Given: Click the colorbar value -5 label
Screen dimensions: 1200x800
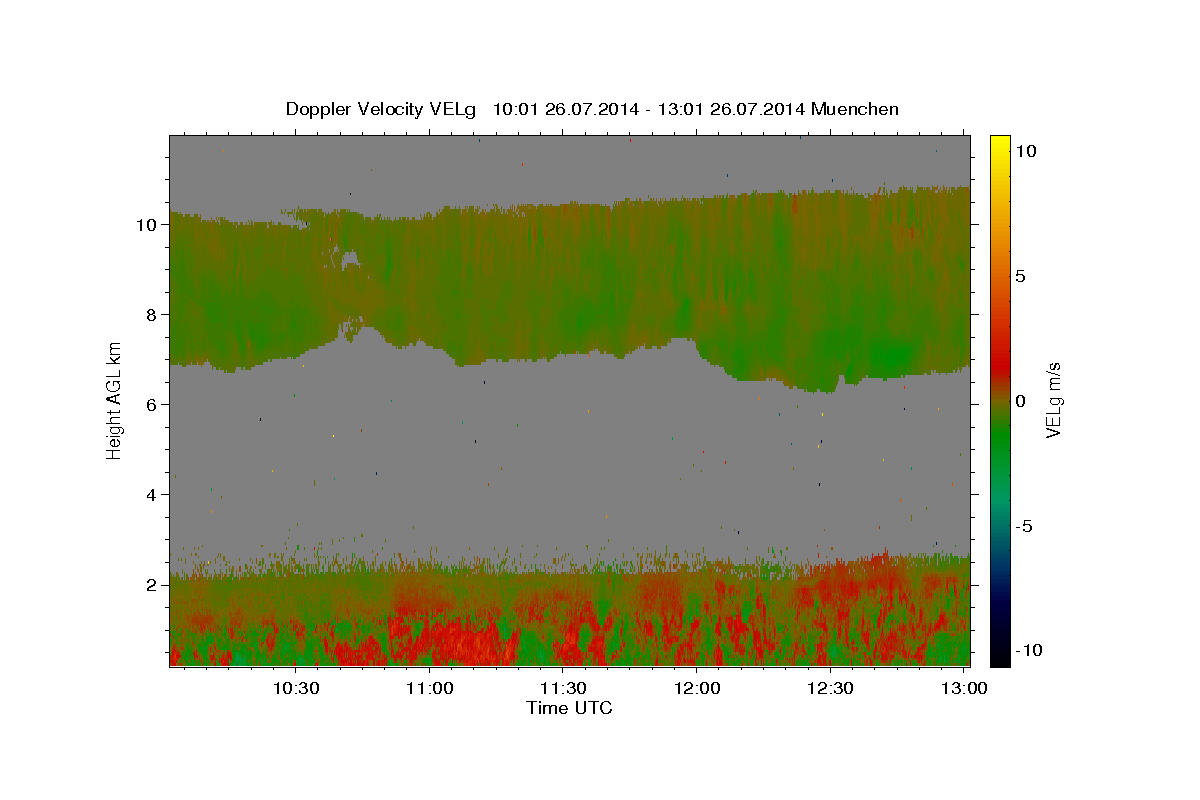Looking at the screenshot, I should [x=1024, y=525].
